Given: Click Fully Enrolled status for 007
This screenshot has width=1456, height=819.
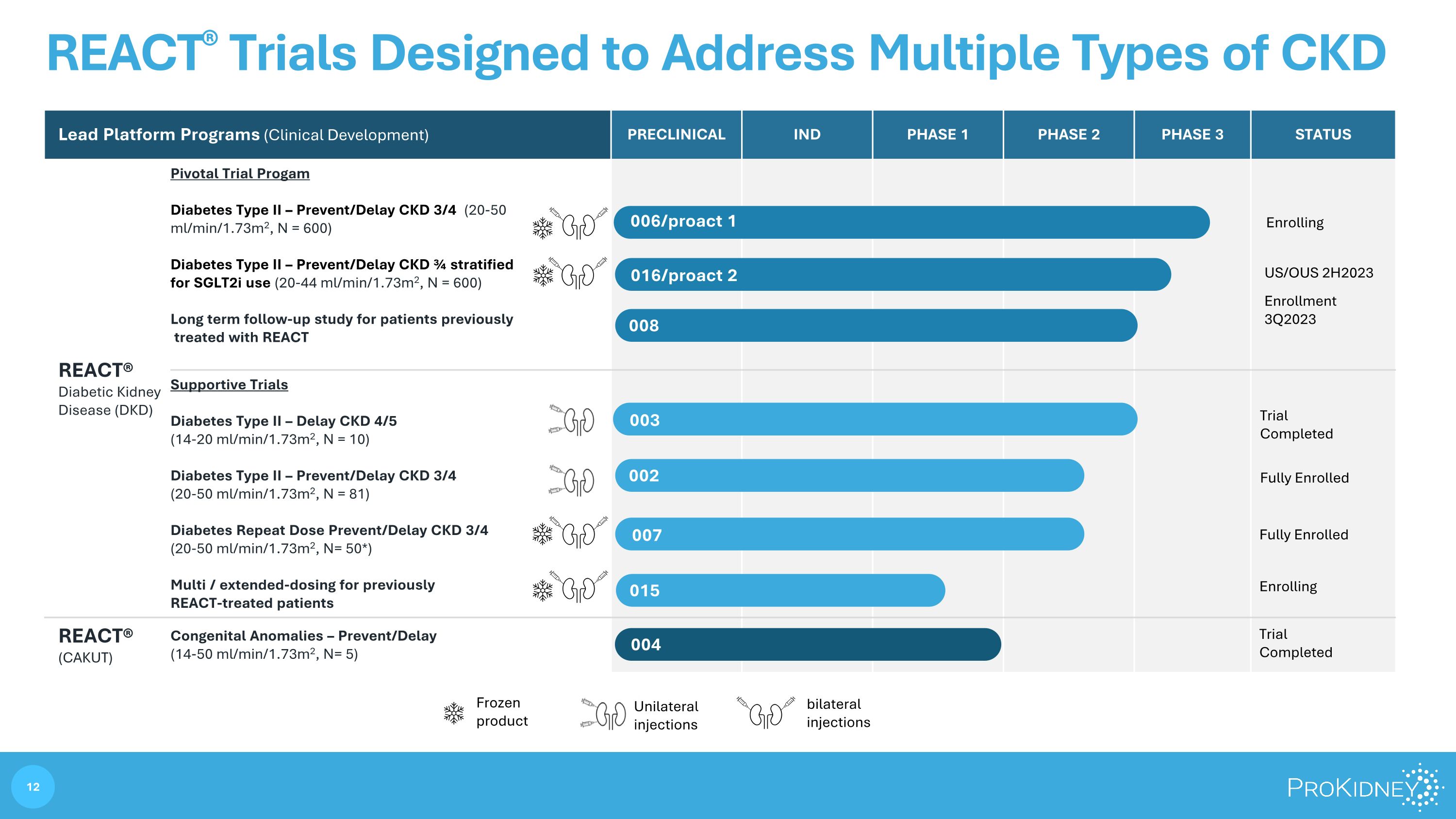Looking at the screenshot, I should pos(1304,535).
